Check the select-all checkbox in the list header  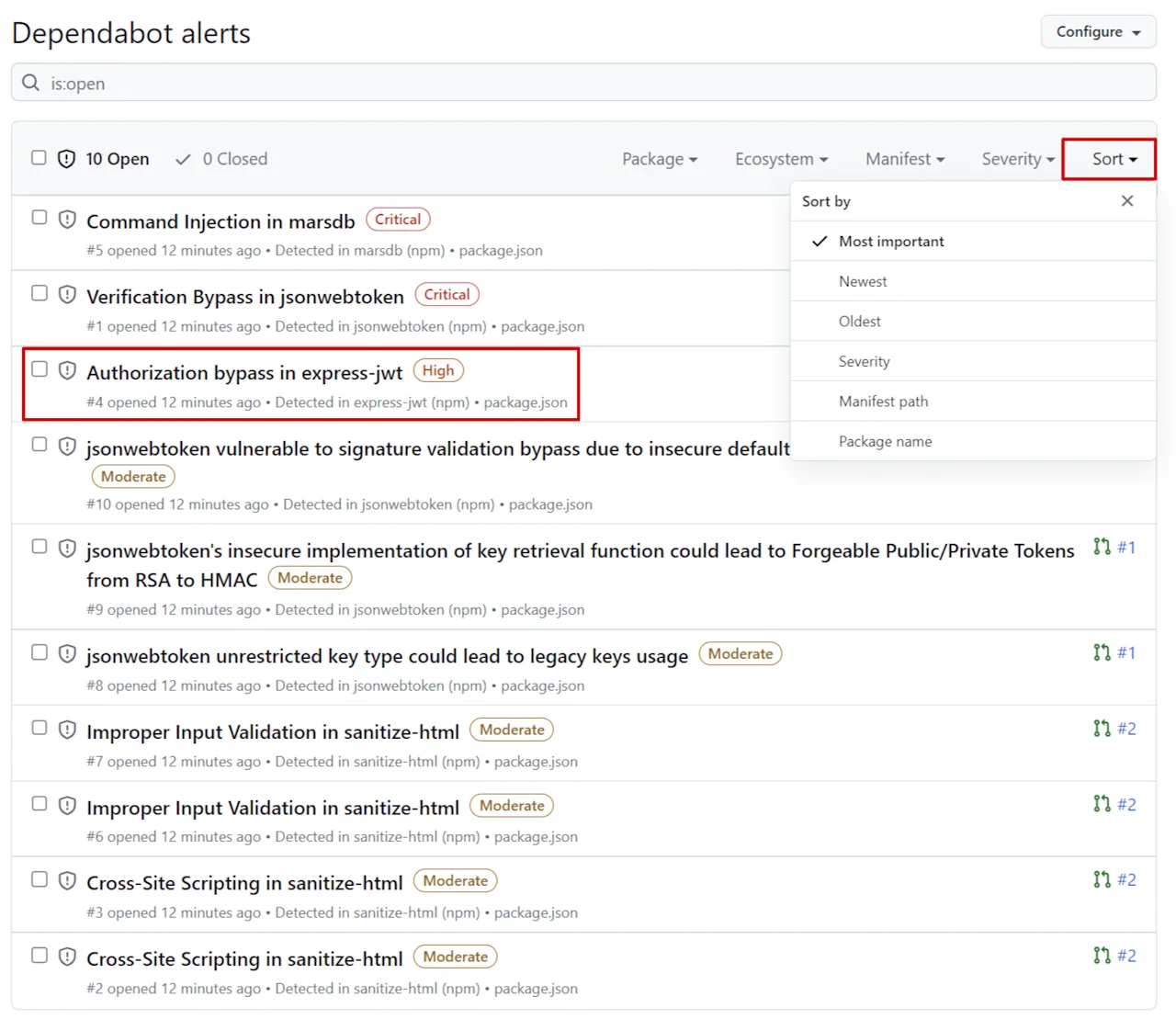click(39, 157)
